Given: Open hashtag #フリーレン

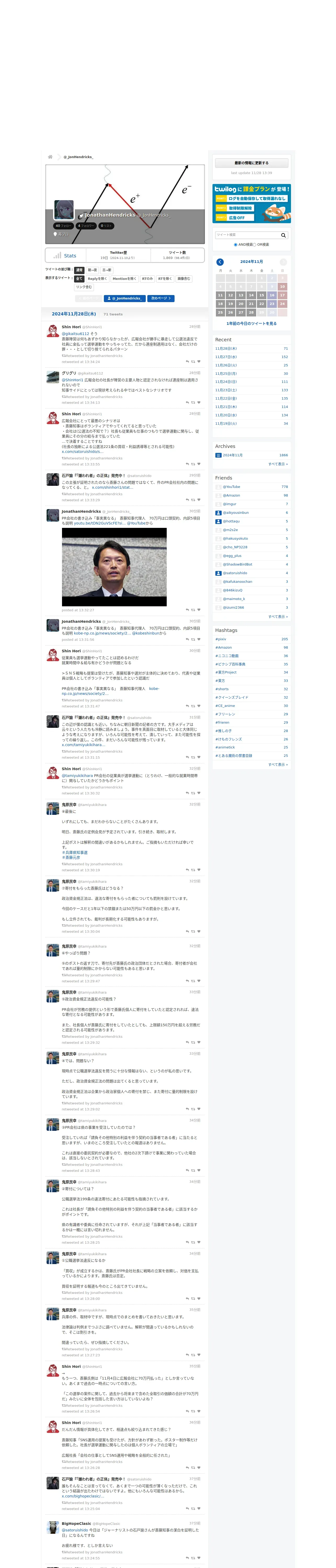Looking at the screenshot, I should 225,714.
